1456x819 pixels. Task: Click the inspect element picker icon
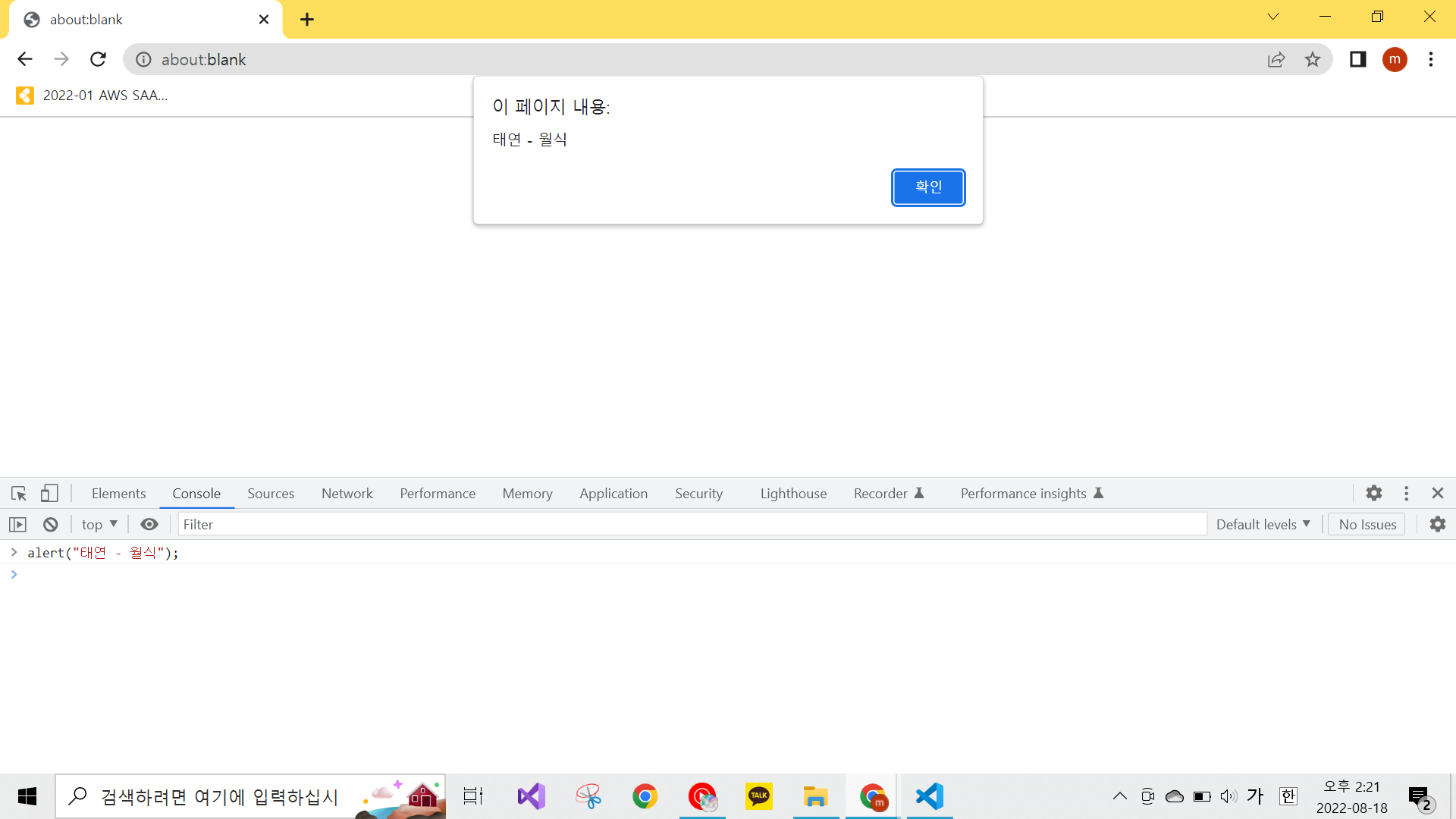(19, 494)
